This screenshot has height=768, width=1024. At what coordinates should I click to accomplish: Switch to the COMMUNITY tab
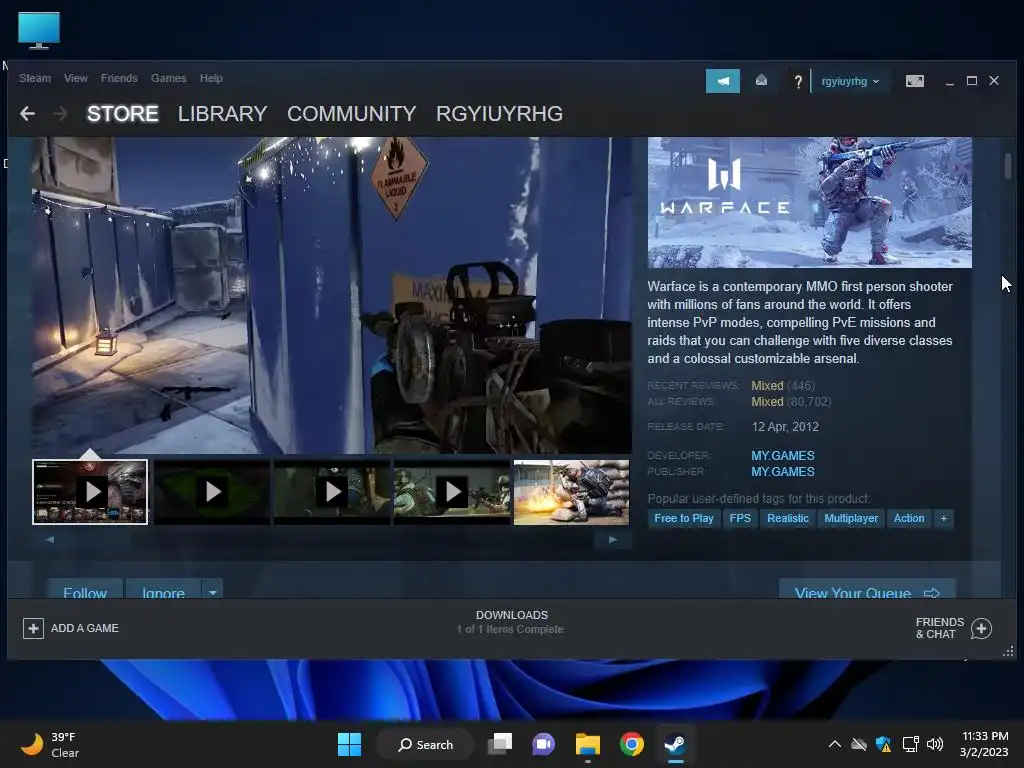pyautogui.click(x=351, y=114)
